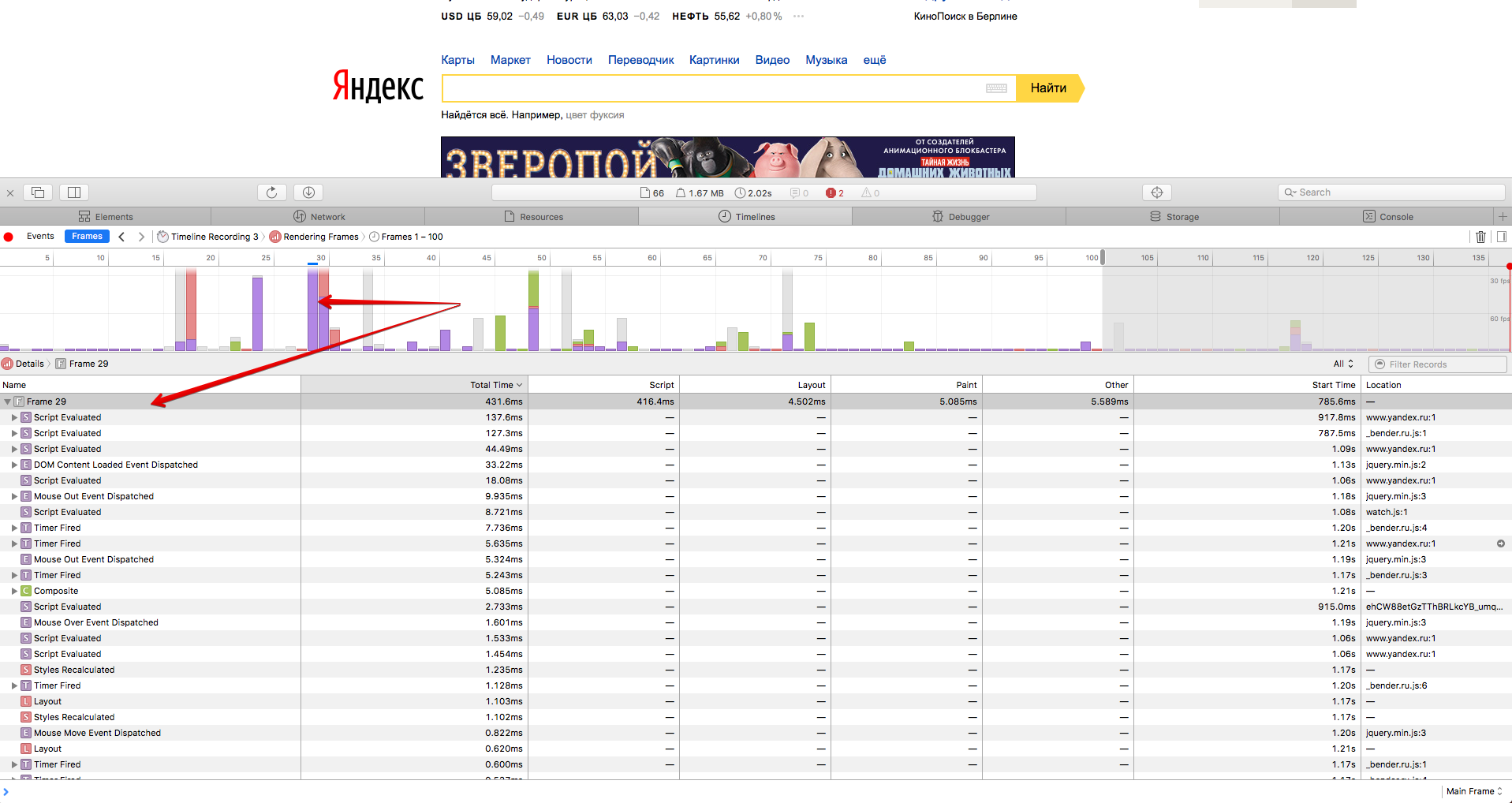The width and height of the screenshot is (1512, 803).
Task: Expand the 127.3ms Script Evaluated row
Action: click(x=14, y=433)
